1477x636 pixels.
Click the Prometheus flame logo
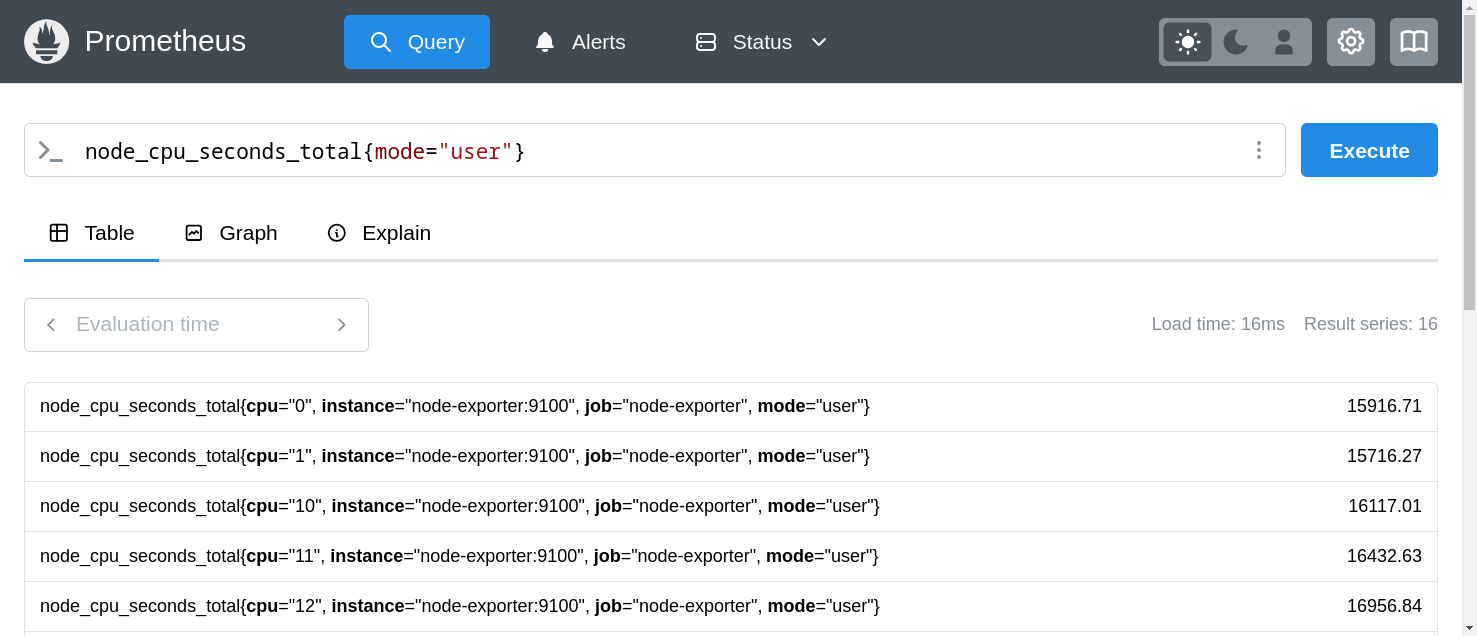click(x=46, y=41)
